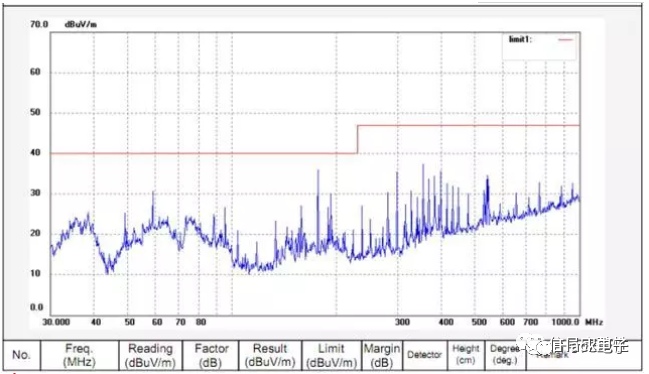Click the 500 x-axis frequency label
The image size is (649, 374).
point(479,322)
